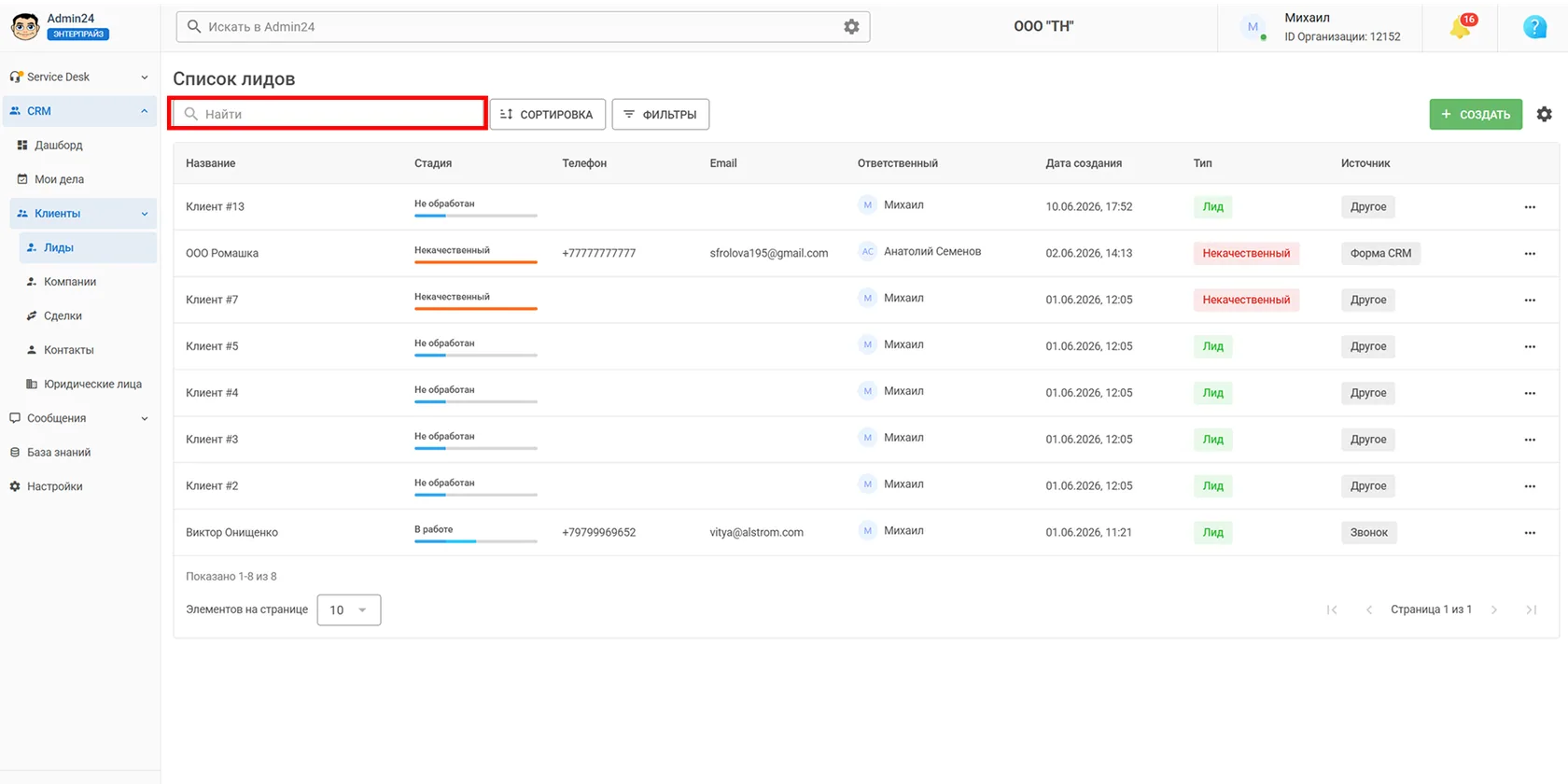Viewport: 1568px width, 784px height.
Task: Click the stage progress bar for Виктор Онищенко
Action: (x=476, y=541)
